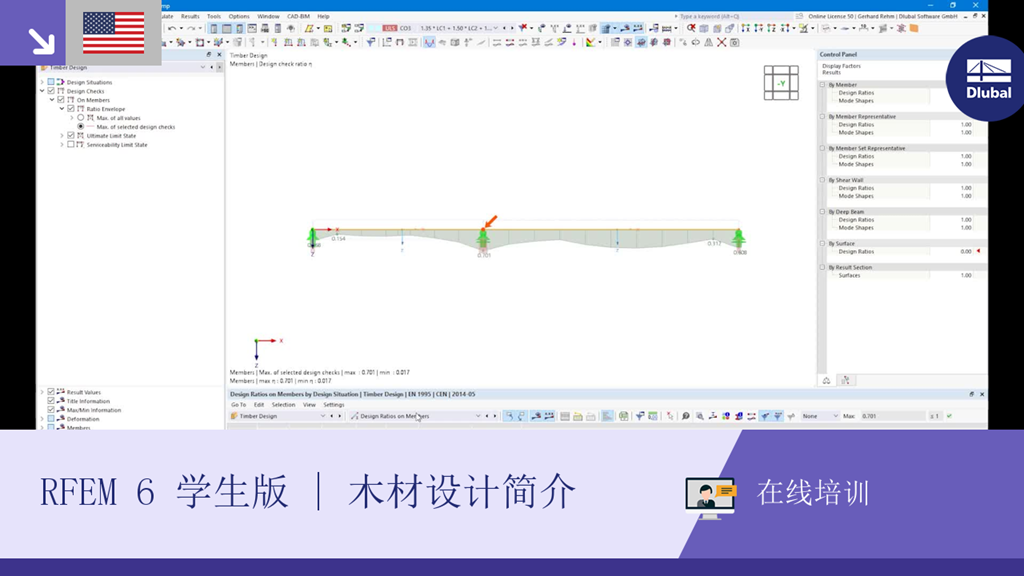Viewport: 1024px width, 576px height.
Task: Click the first highlighted selection icon in results toolbar
Action: point(509,416)
